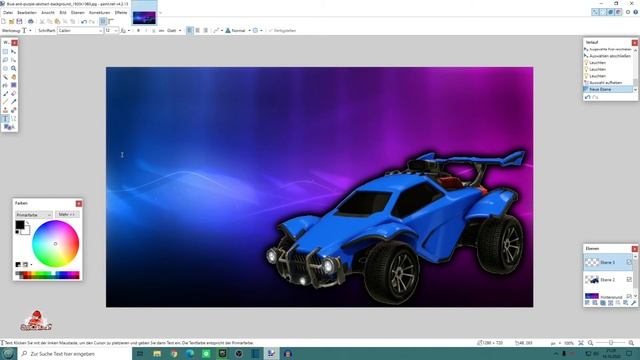Screen dimensions: 640x360
Task: Select the Rectangle Select tool
Action: [x=5, y=52]
